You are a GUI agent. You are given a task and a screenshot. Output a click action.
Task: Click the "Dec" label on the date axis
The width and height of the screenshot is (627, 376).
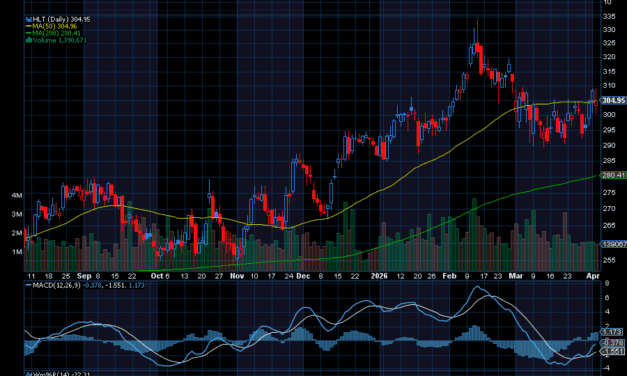coord(303,276)
